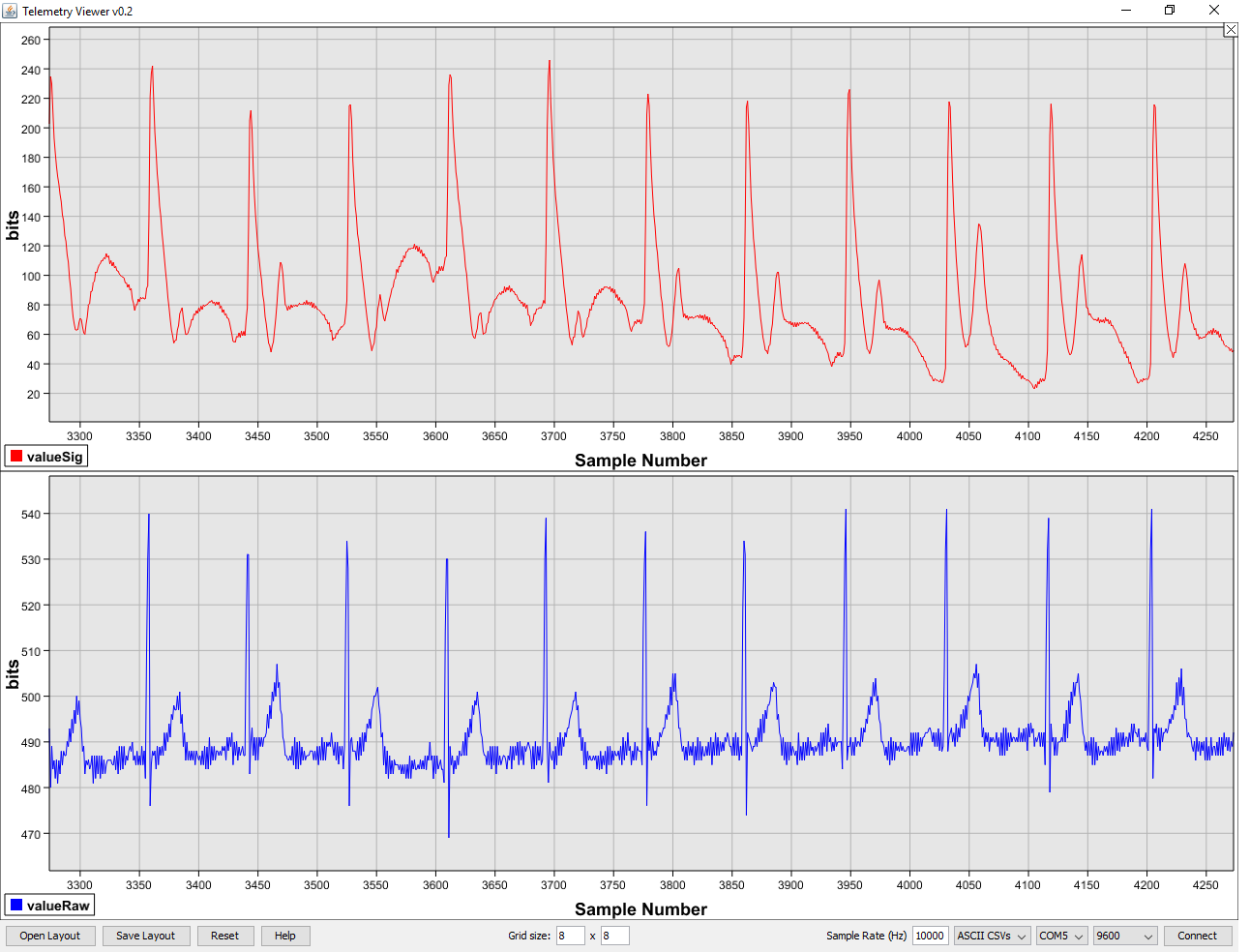Open a saved layout using Open Layout

pyautogui.click(x=49, y=936)
